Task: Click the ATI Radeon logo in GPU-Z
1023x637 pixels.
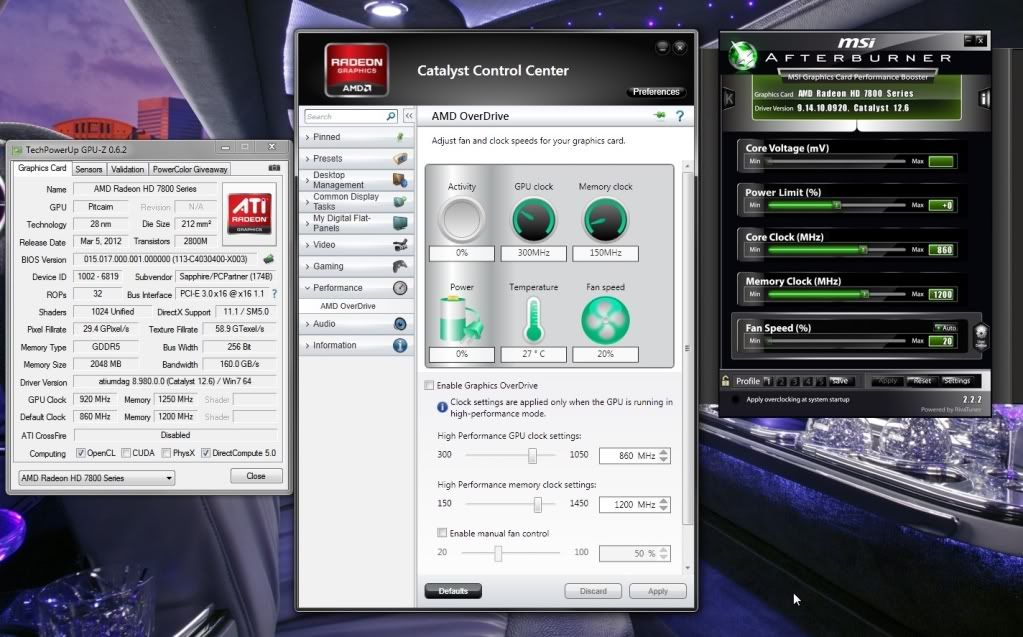Action: coord(249,213)
